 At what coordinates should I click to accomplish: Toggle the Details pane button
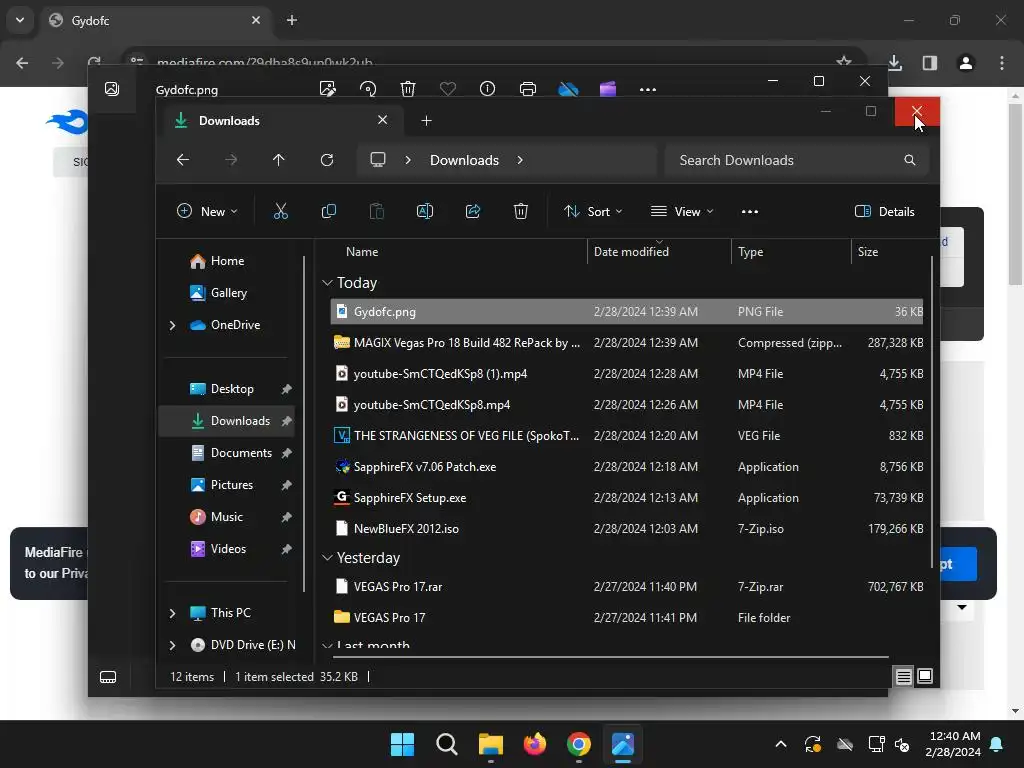tap(884, 211)
